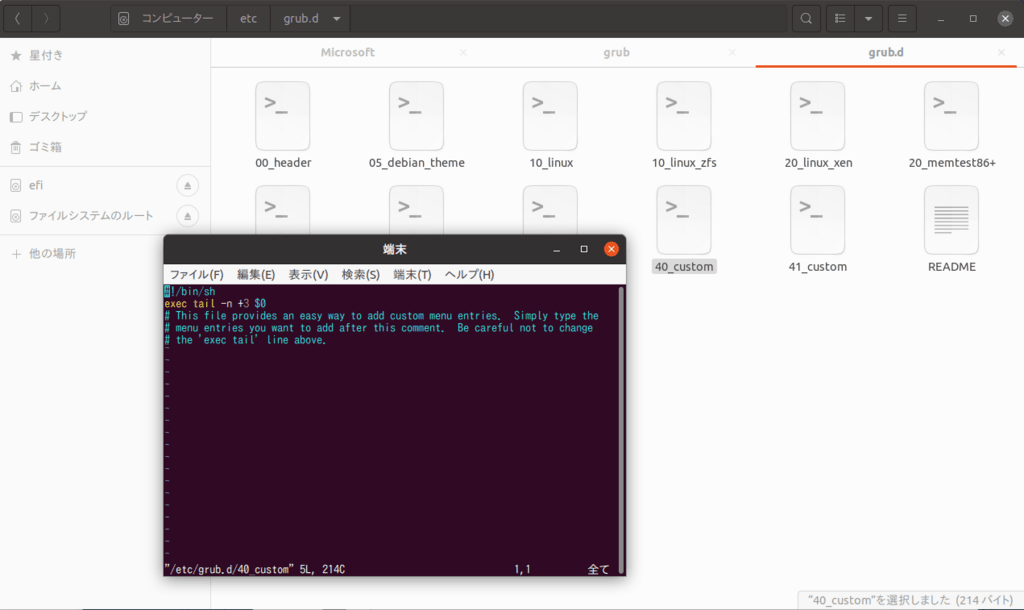Viewport: 1024px width, 610px height.
Task: Switch to the grub tab
Action: 616,52
